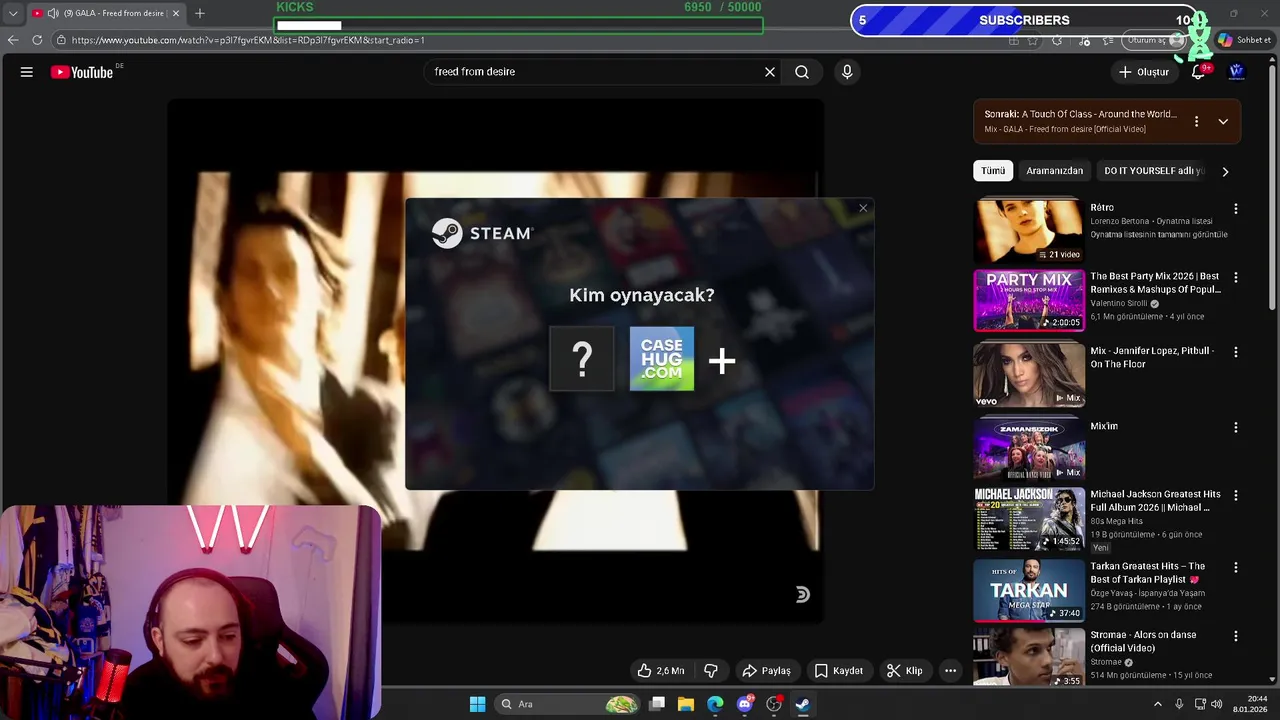Open more options for Jennifer Lopez mix
This screenshot has width=1280, height=720.
[x=1236, y=352]
